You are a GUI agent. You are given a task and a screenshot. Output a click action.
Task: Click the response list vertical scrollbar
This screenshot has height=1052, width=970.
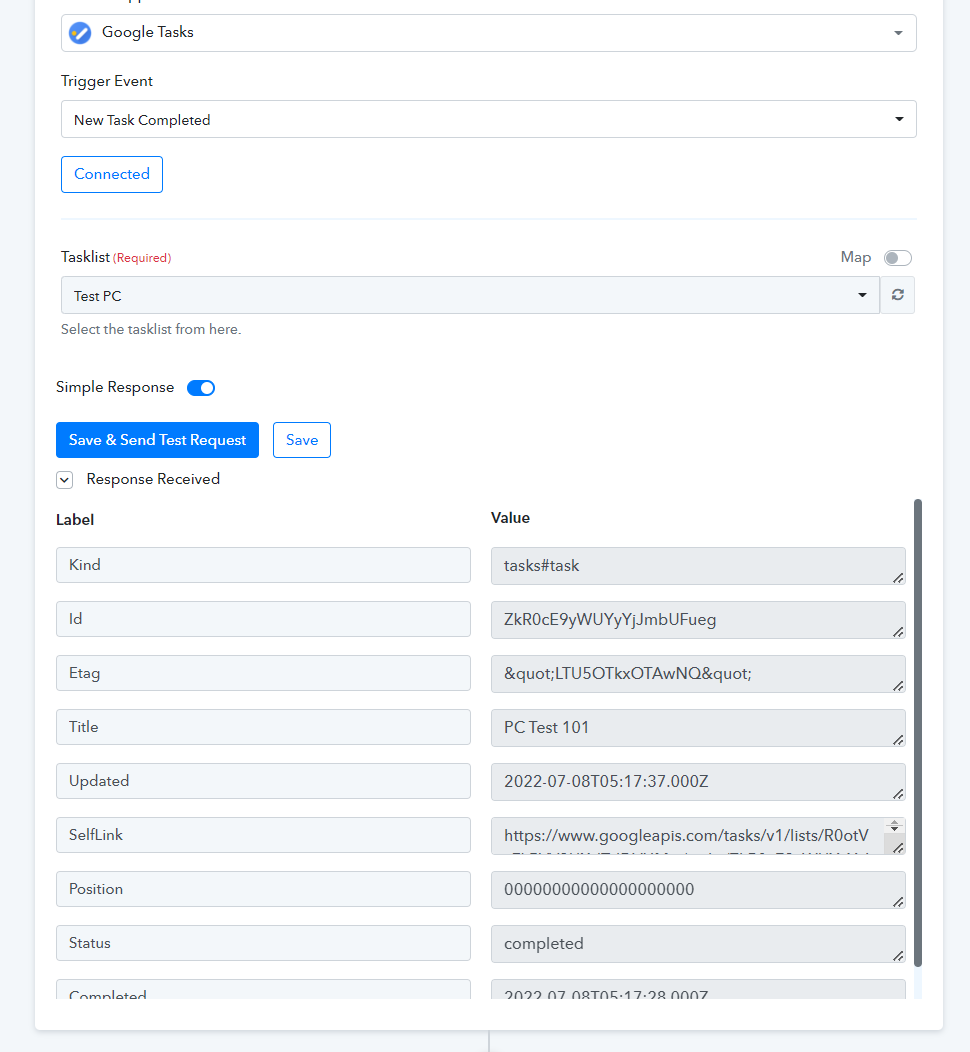(x=918, y=733)
